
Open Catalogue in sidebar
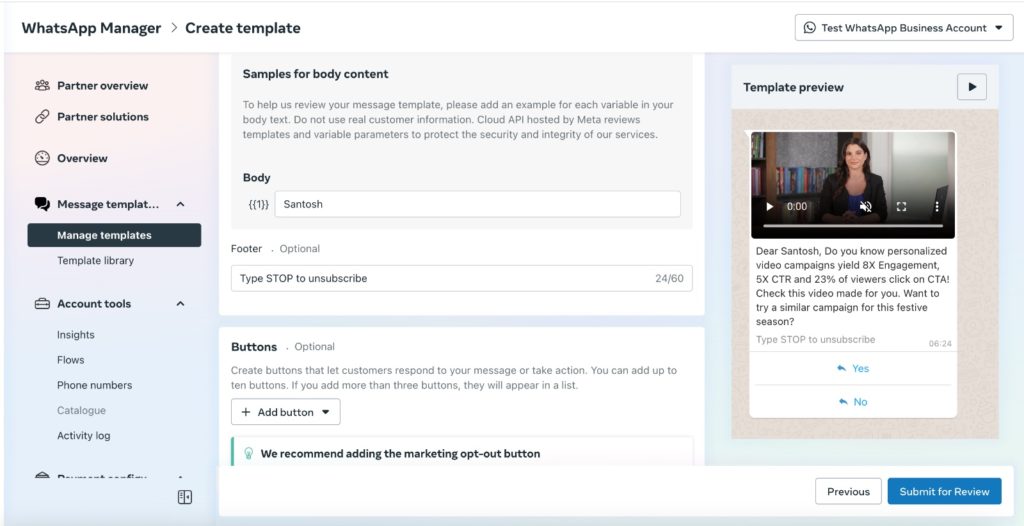pos(81,410)
